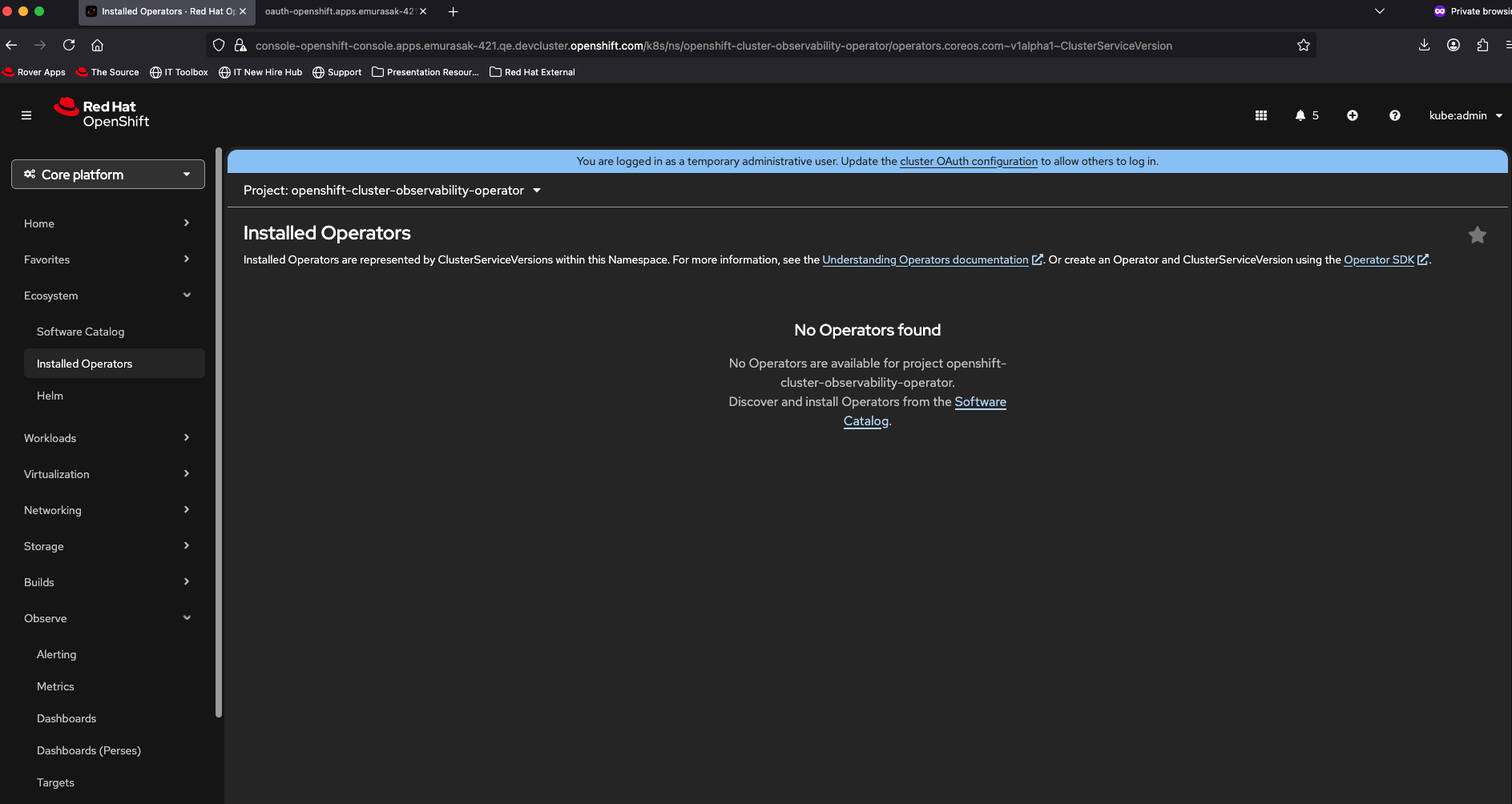Screen dimensions: 1512x804
Task: Expand the Virtualization navigation section
Action: [x=108, y=474]
